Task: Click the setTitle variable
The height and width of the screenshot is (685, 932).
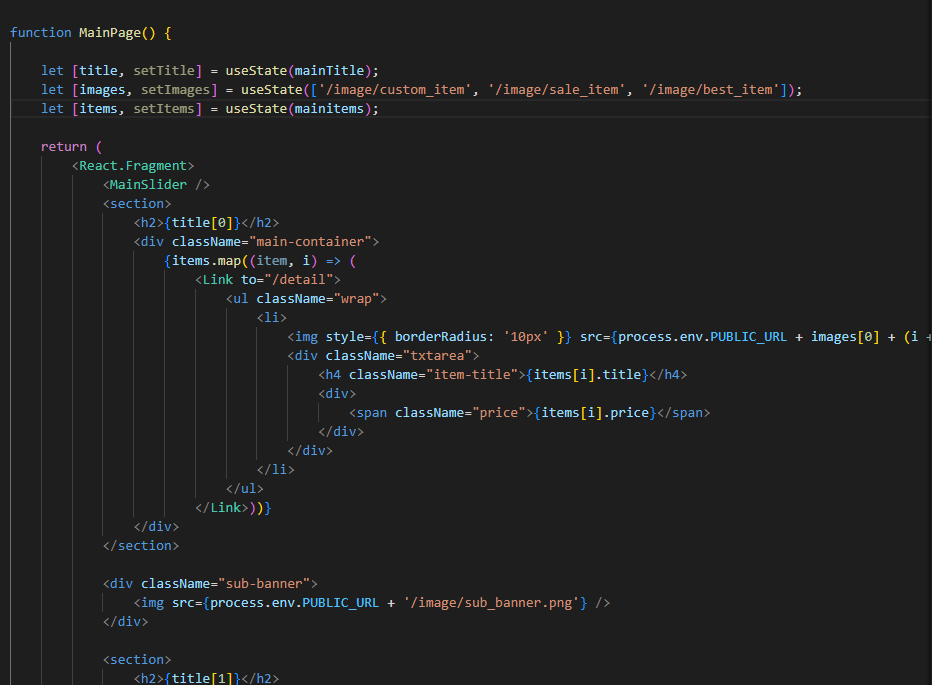Action: point(163,71)
